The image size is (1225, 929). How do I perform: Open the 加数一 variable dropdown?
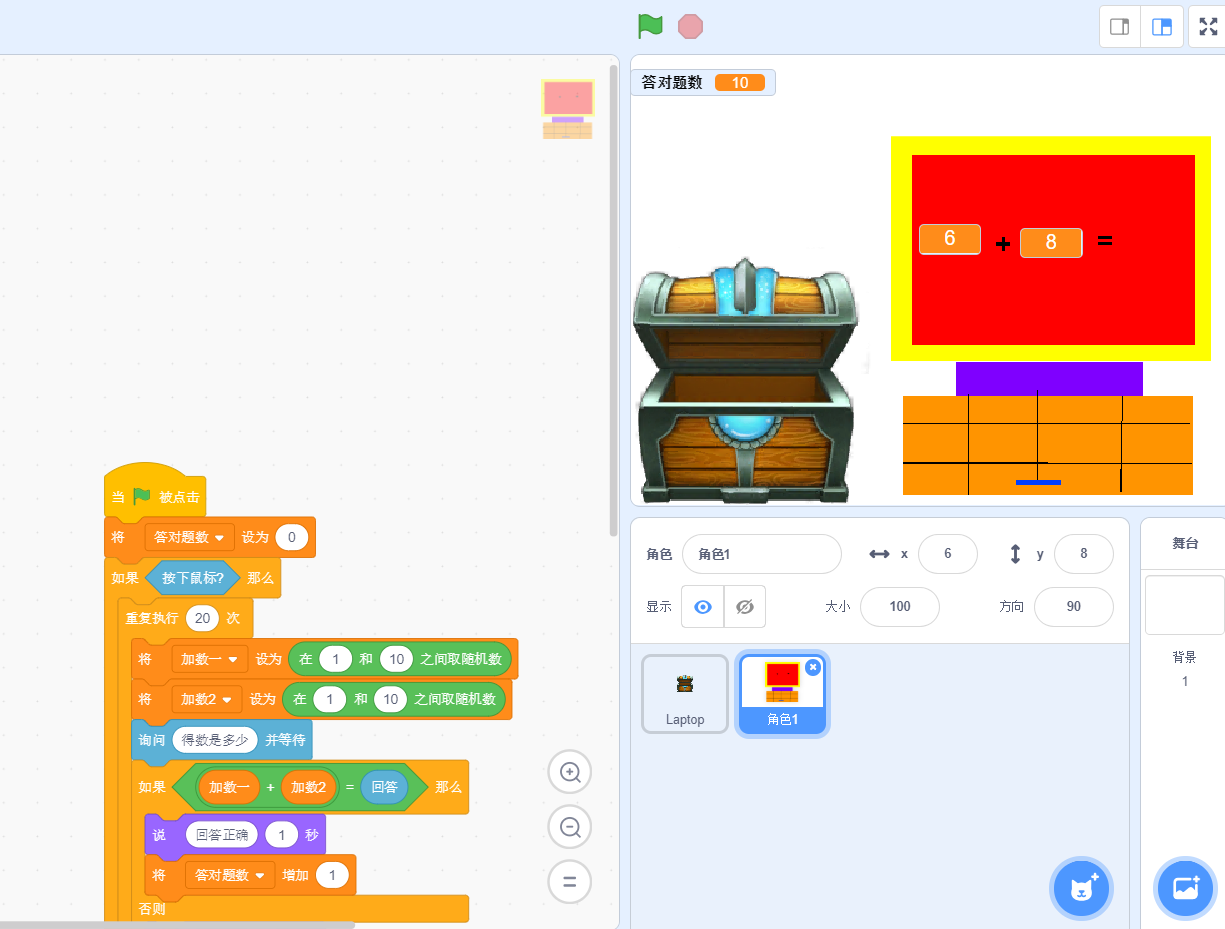232,660
